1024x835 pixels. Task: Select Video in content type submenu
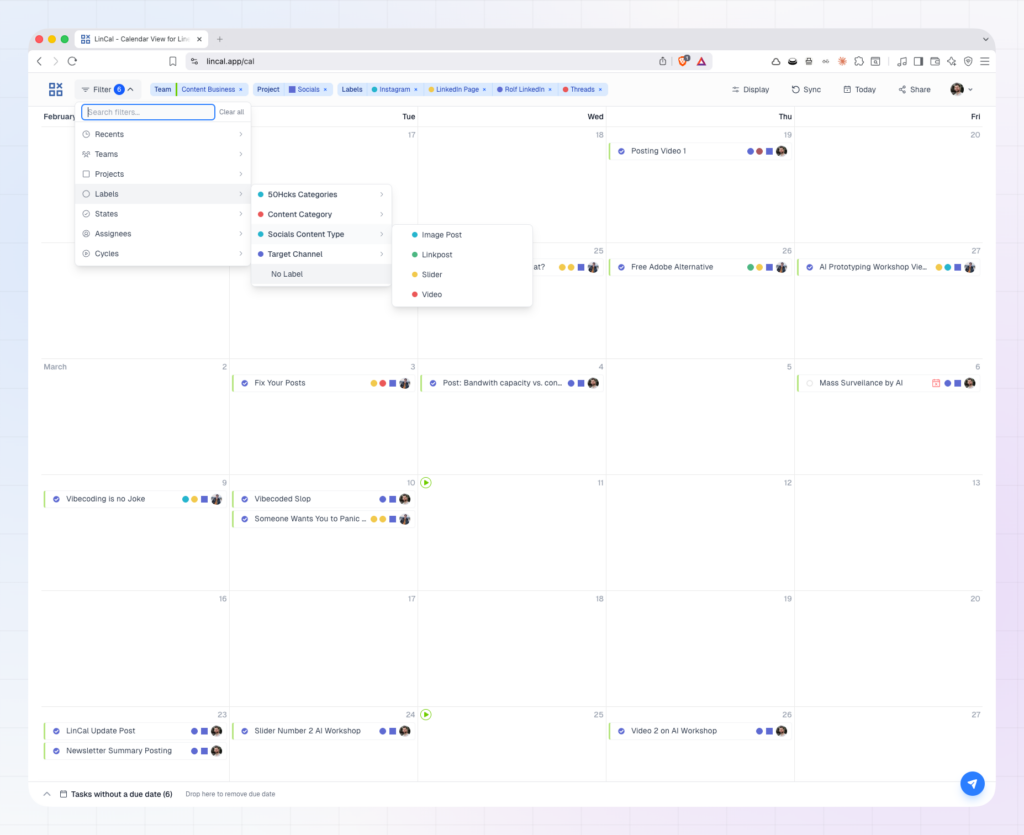[431, 295]
